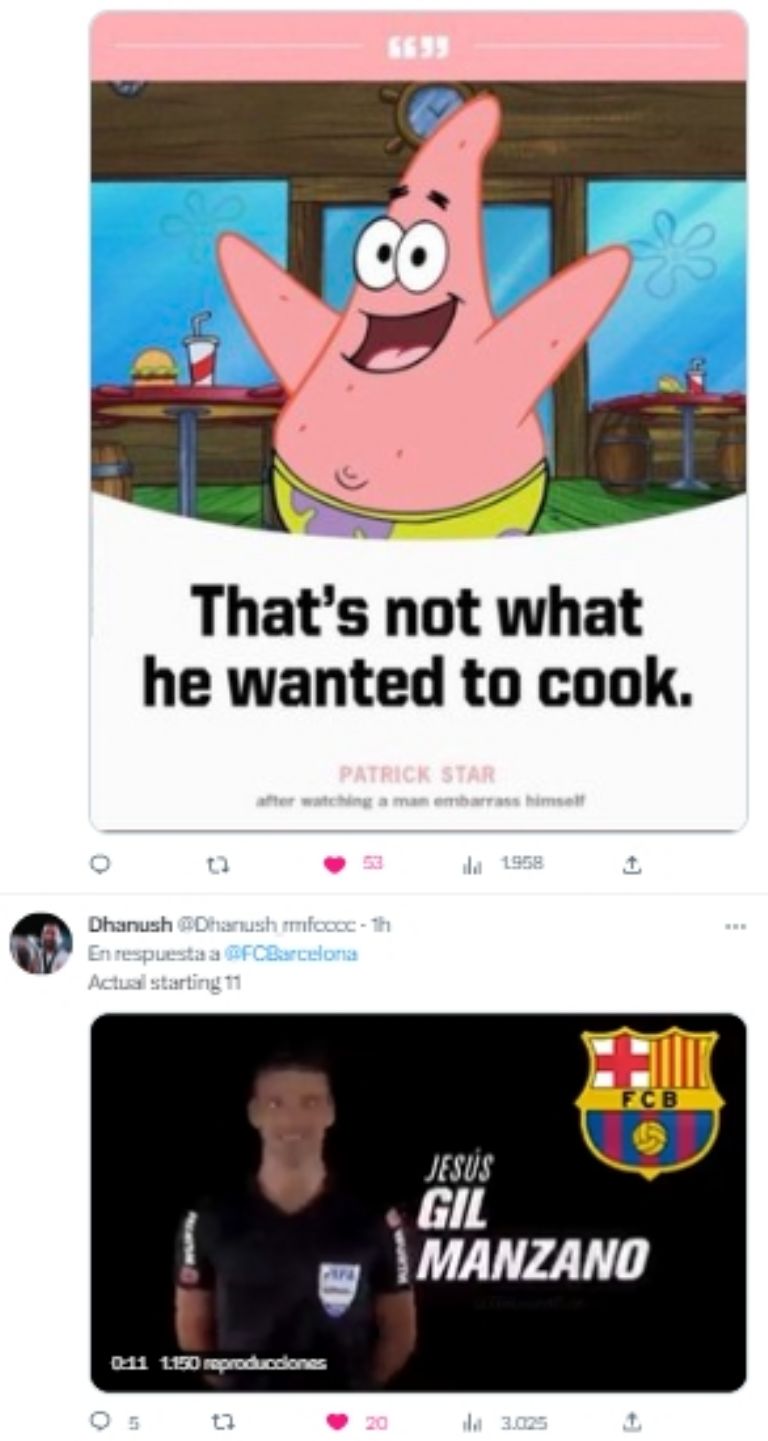Image resolution: width=768 pixels, height=1441 pixels.
Task: Open Dhanush's profile avatar
Action: click(41, 943)
